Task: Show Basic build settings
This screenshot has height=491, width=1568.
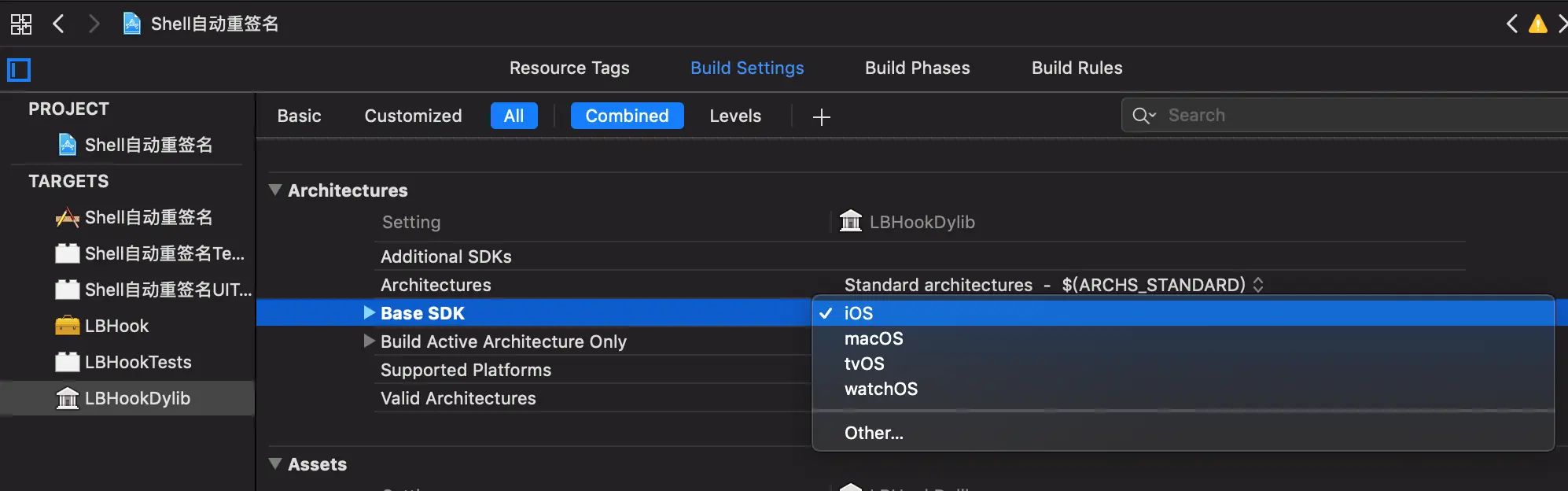Action: pyautogui.click(x=299, y=116)
